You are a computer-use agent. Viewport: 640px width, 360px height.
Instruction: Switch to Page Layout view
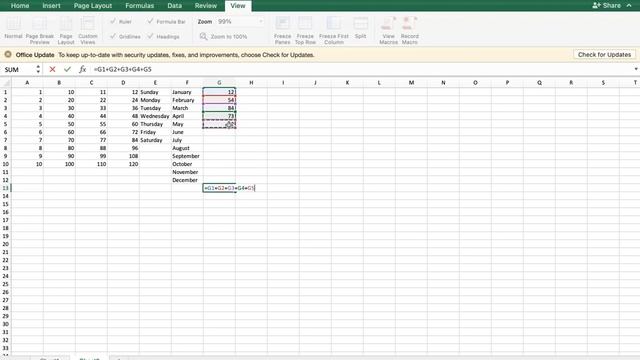tap(66, 30)
